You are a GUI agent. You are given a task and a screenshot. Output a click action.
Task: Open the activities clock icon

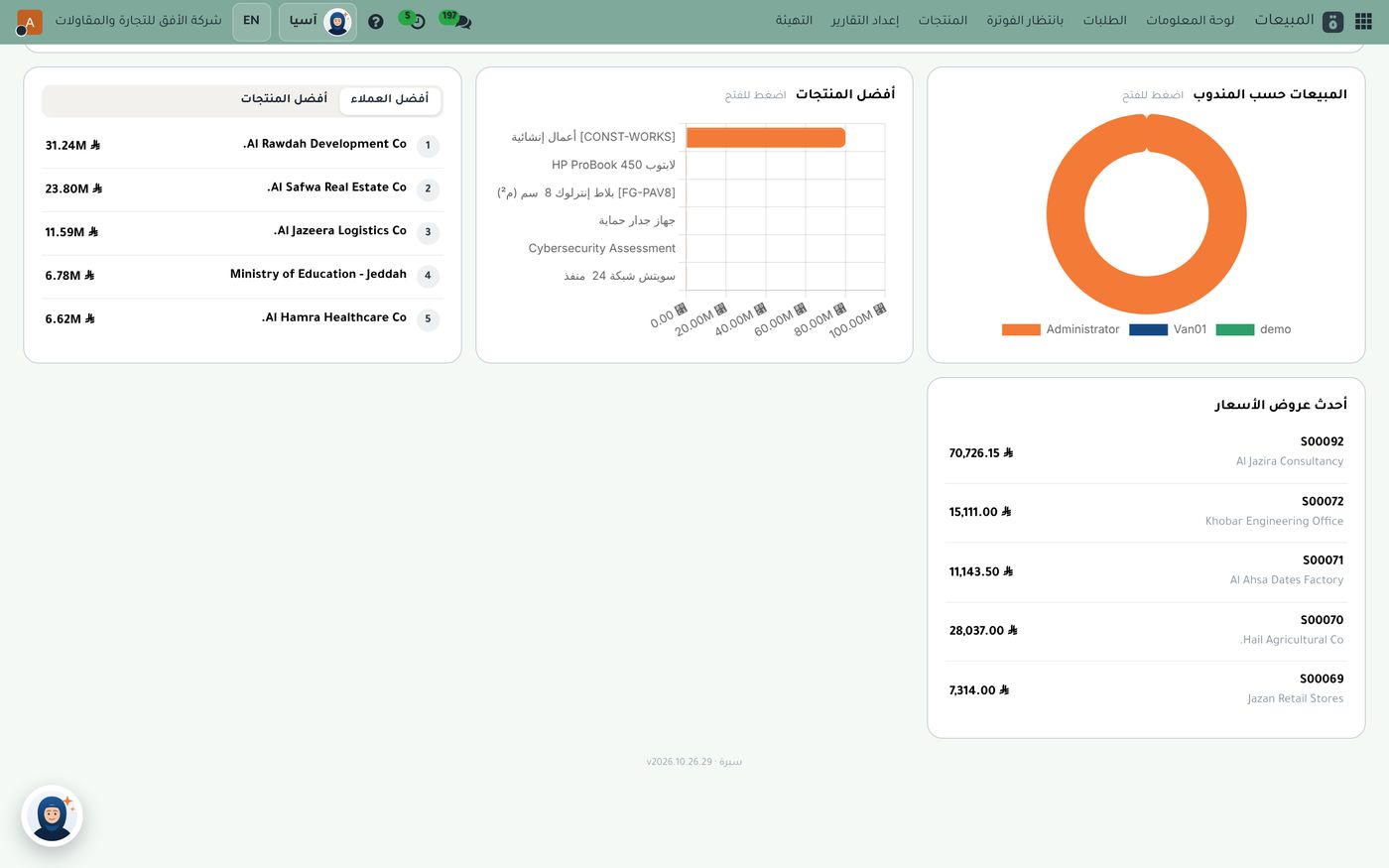(x=414, y=20)
